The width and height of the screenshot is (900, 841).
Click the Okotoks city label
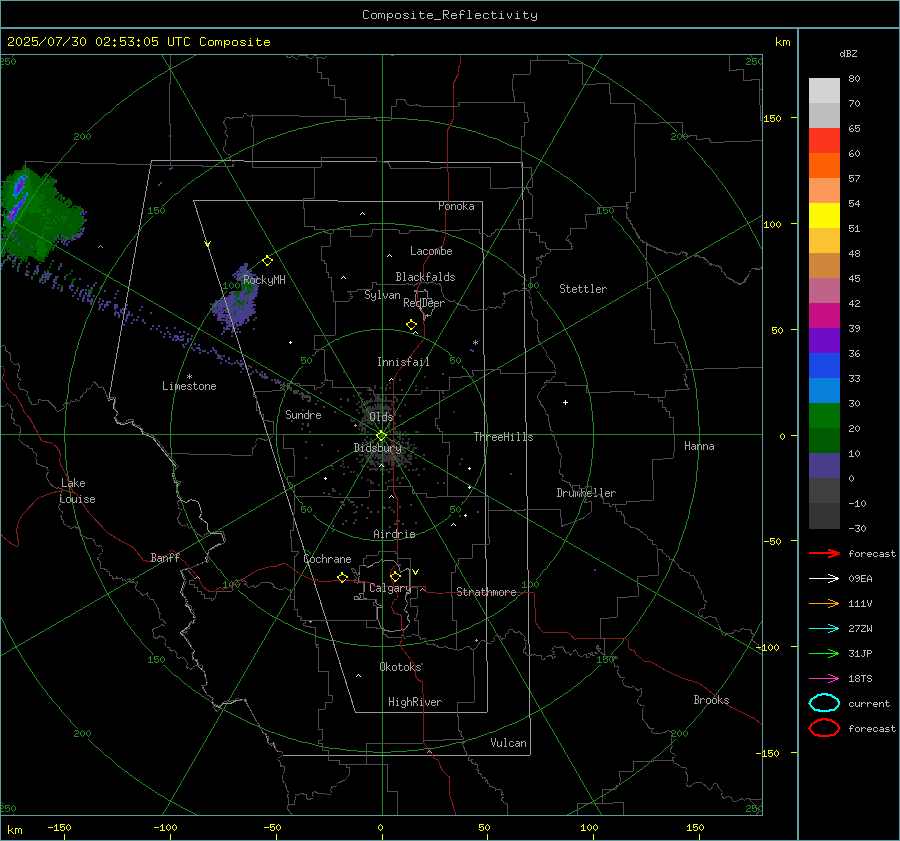(x=400, y=667)
